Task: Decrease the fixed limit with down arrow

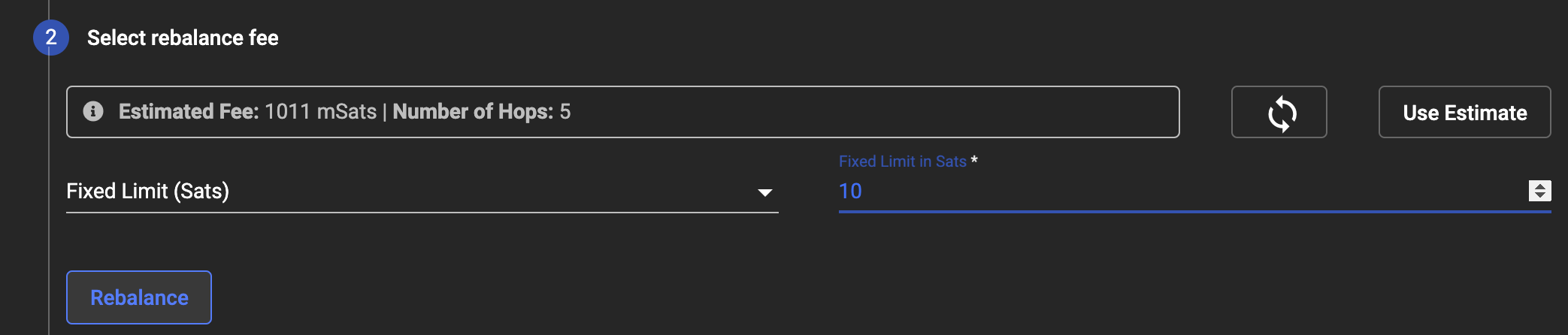Action: pyautogui.click(x=1539, y=196)
